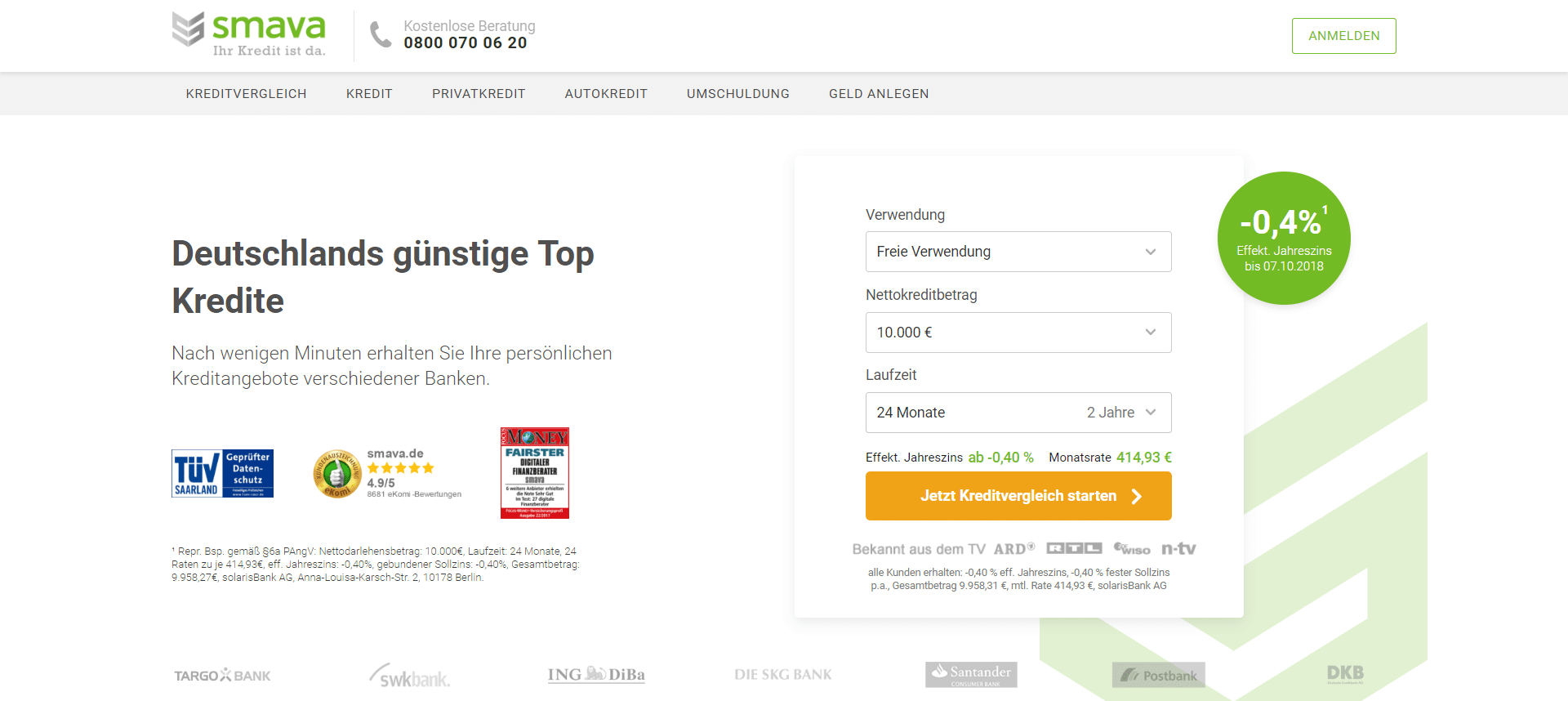Click the n-tv logo
Image resolution: width=1568 pixels, height=701 pixels.
point(1178,549)
